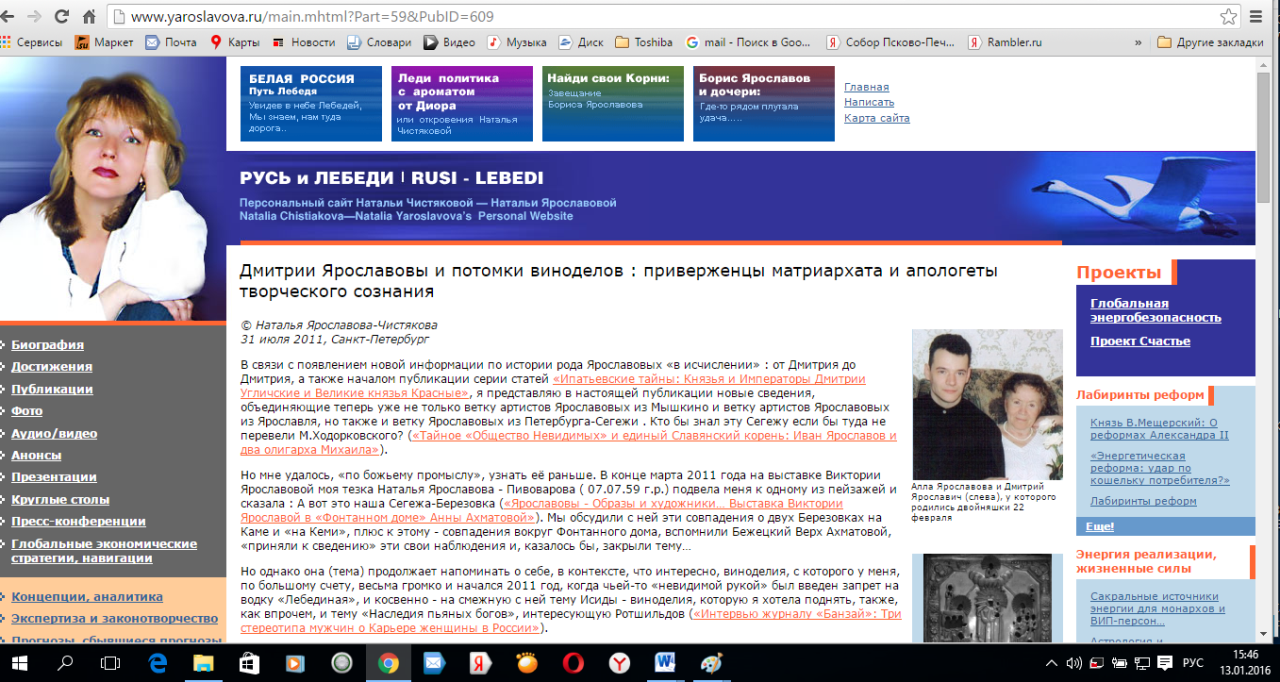The image size is (1280, 682).
Task: Open the Князь В.Мещерский reforms link
Action: click(1160, 428)
